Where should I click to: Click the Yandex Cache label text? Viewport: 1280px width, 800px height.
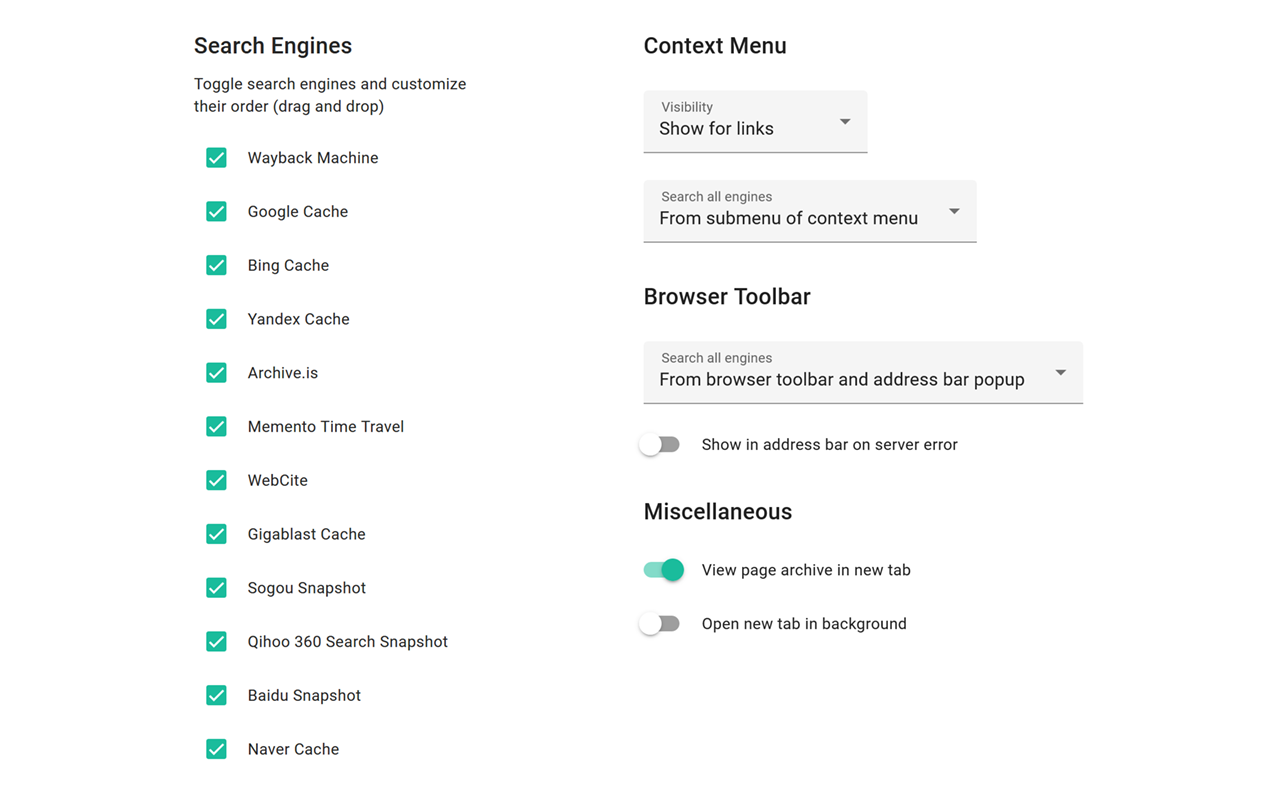tap(298, 319)
